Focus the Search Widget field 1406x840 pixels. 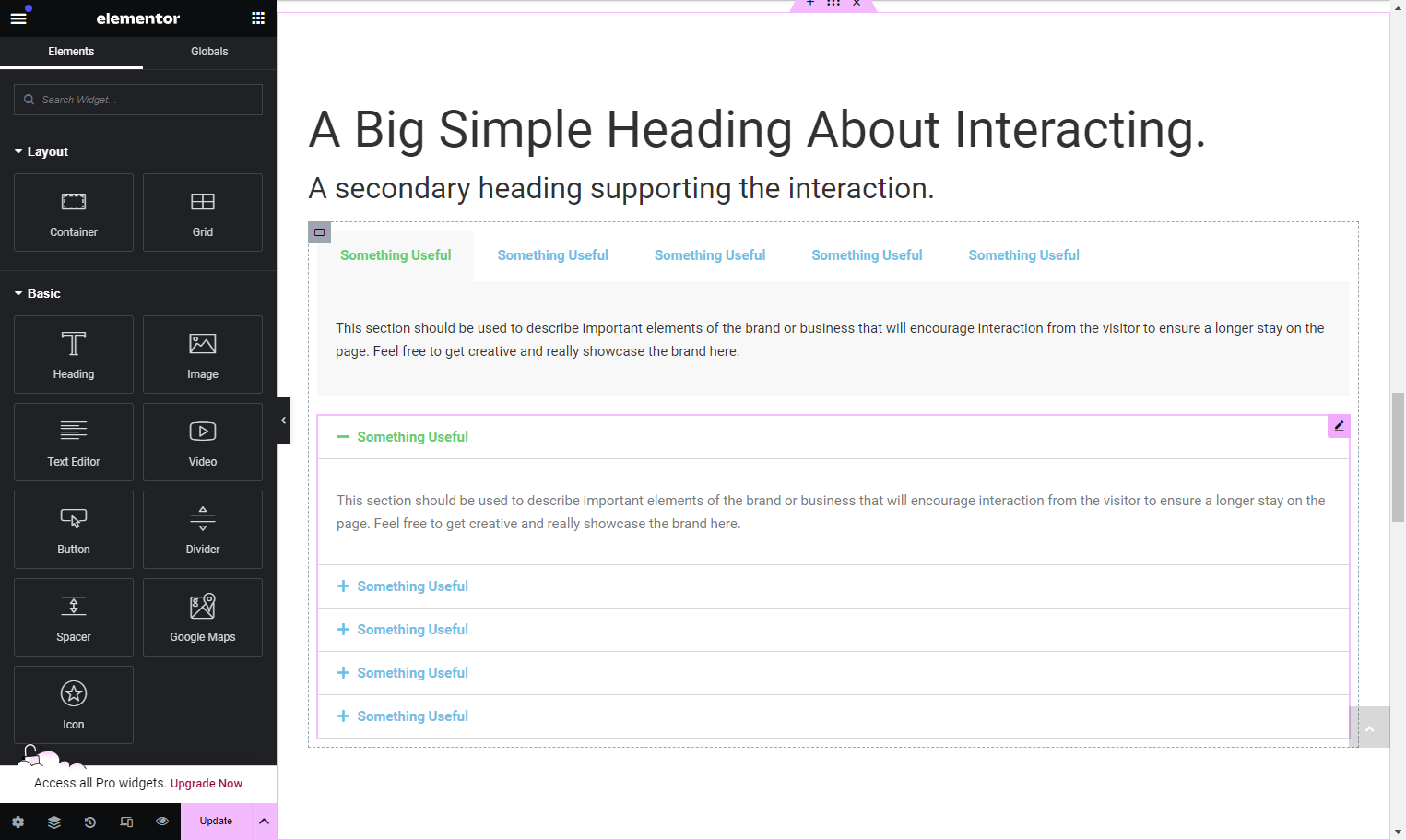click(138, 100)
